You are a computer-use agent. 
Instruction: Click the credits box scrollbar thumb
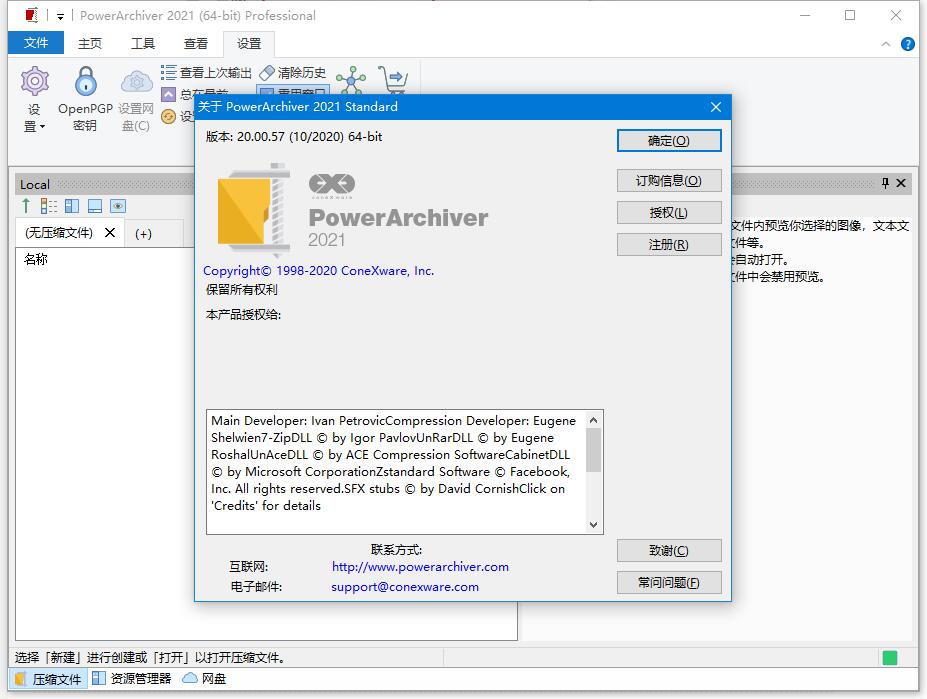pos(594,449)
